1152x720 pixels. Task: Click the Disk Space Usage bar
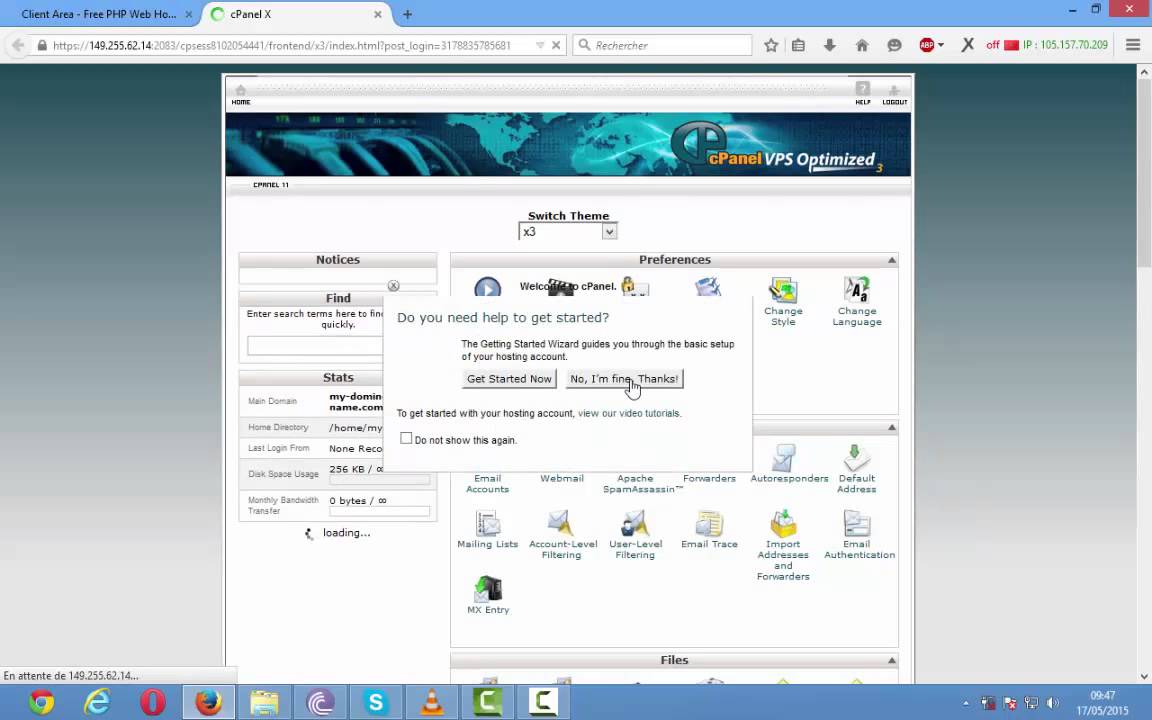pyautogui.click(x=379, y=480)
